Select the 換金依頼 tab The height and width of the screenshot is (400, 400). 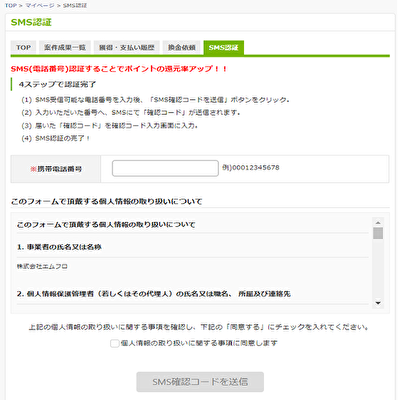[x=182, y=48]
